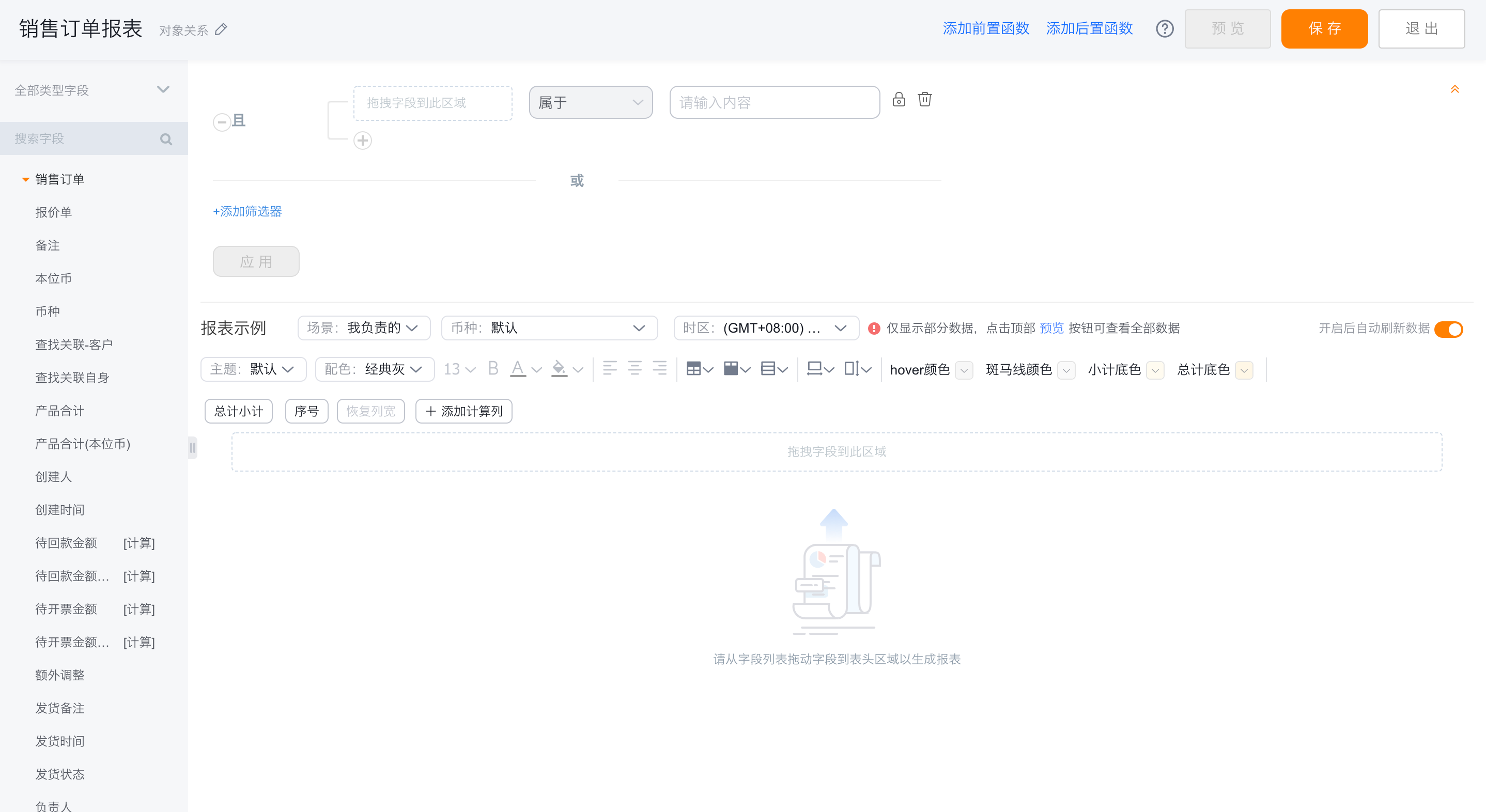Select 查找关联-客户 field in list

74,345
